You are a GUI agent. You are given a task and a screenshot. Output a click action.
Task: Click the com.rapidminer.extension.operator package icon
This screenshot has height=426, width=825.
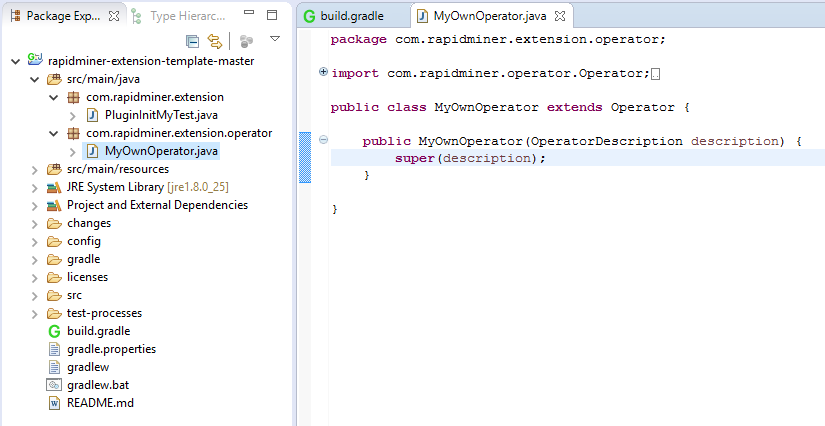(x=73, y=133)
